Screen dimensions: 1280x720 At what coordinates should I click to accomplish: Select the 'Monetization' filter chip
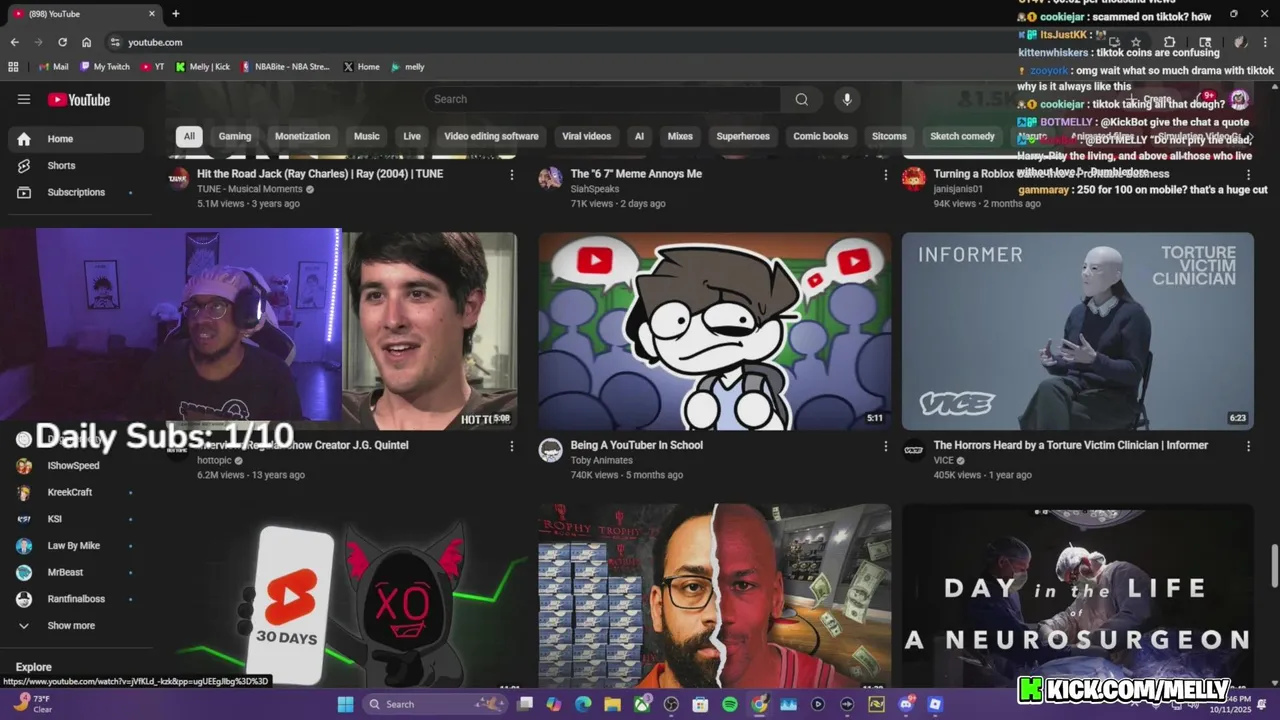pyautogui.click(x=302, y=137)
